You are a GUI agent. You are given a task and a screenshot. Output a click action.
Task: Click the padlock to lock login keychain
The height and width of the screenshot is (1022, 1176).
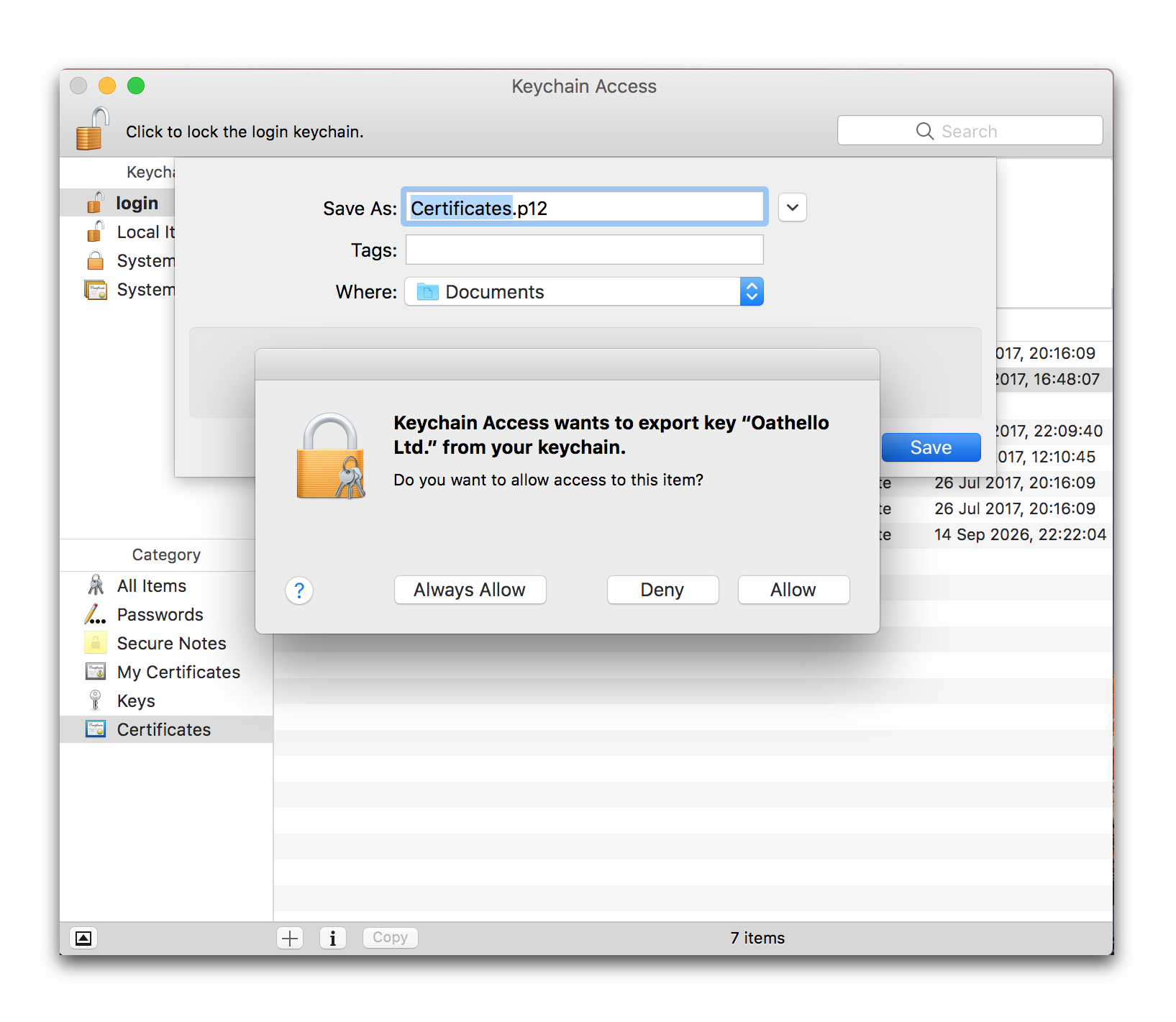pyautogui.click(x=92, y=129)
